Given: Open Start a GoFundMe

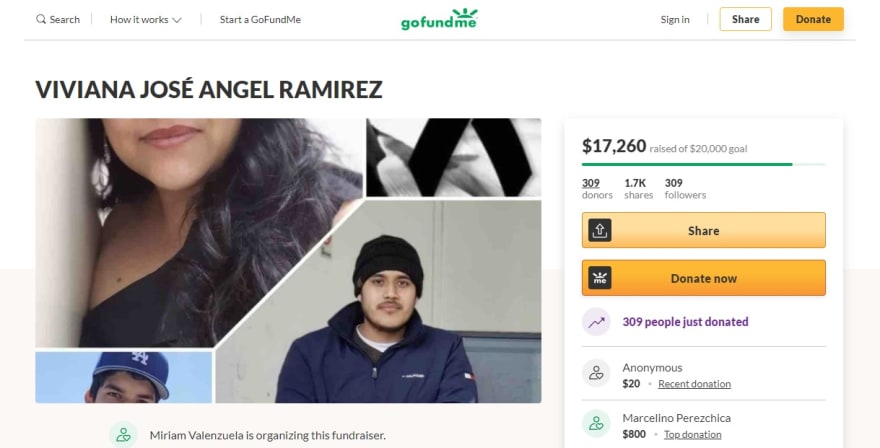Looking at the screenshot, I should tap(260, 20).
